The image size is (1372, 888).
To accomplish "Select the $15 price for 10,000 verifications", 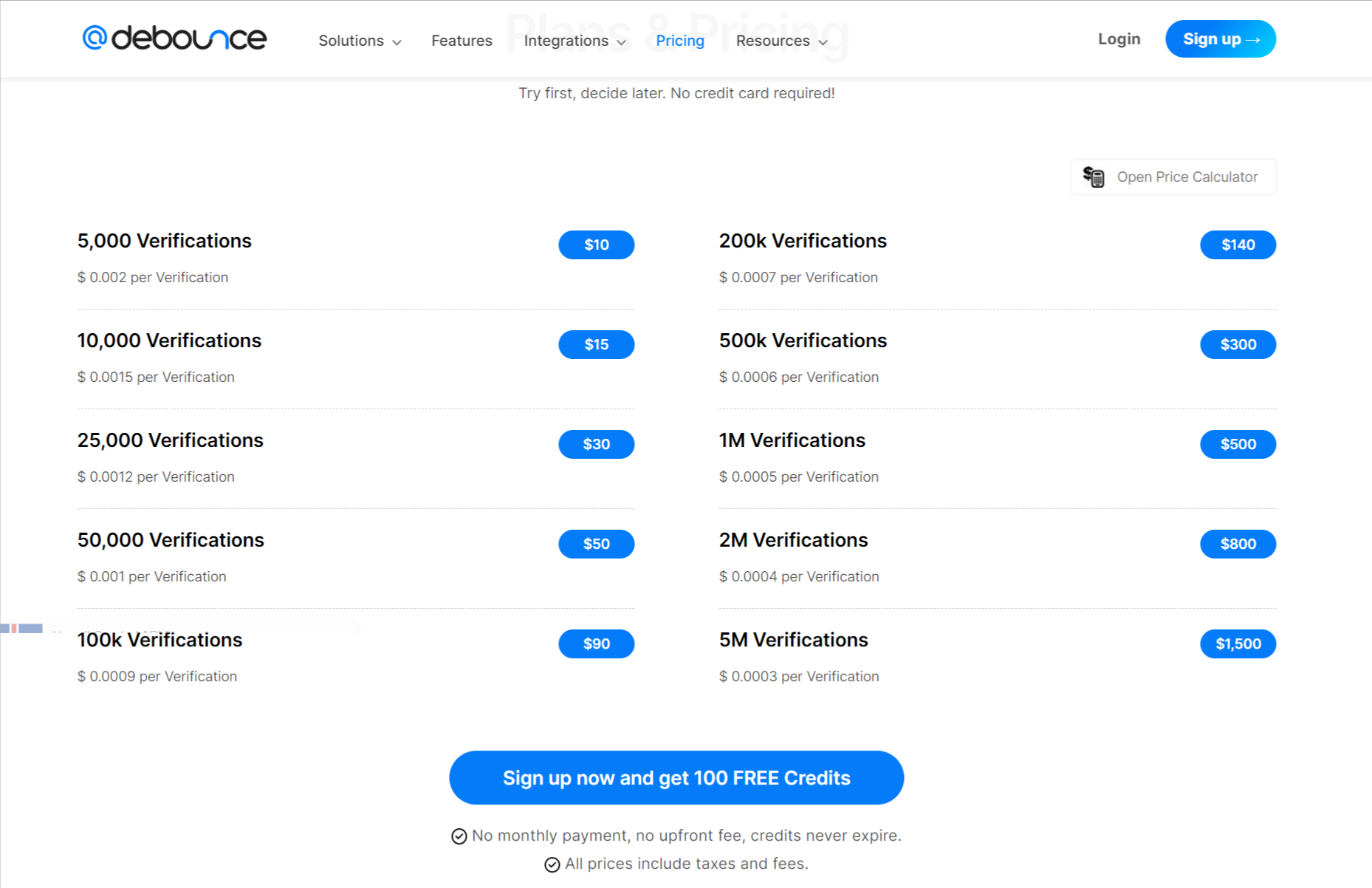I will click(x=596, y=344).
